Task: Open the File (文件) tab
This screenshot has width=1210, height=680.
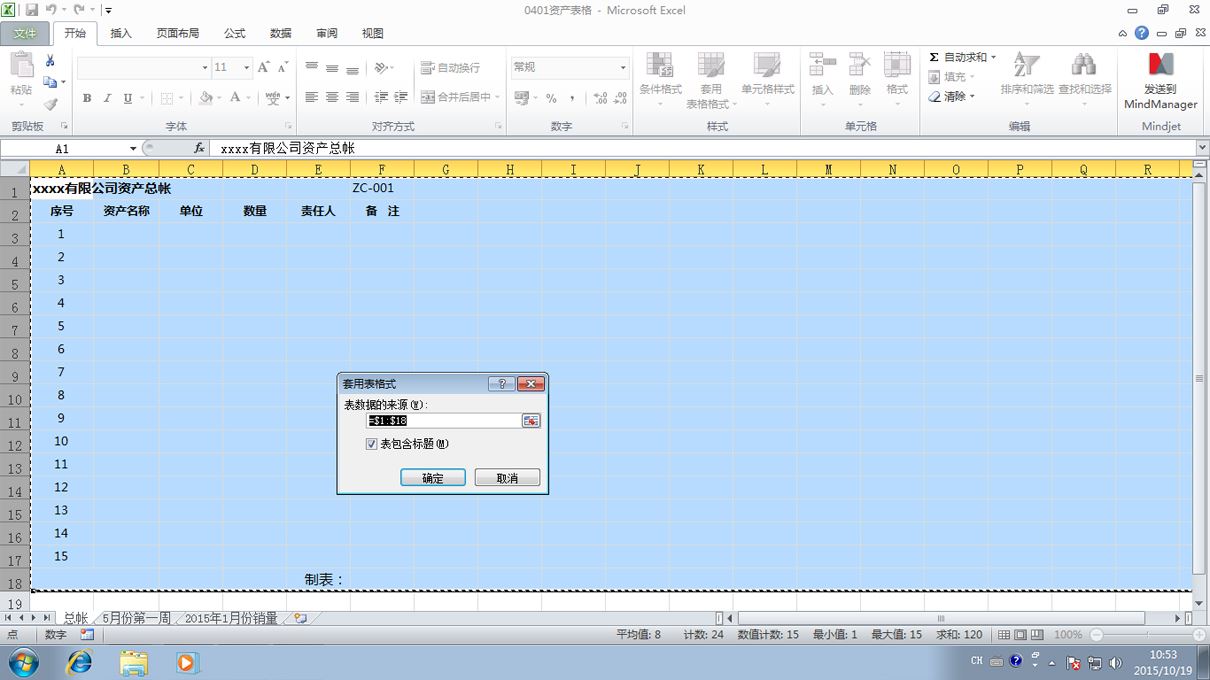Action: pyautogui.click(x=25, y=33)
